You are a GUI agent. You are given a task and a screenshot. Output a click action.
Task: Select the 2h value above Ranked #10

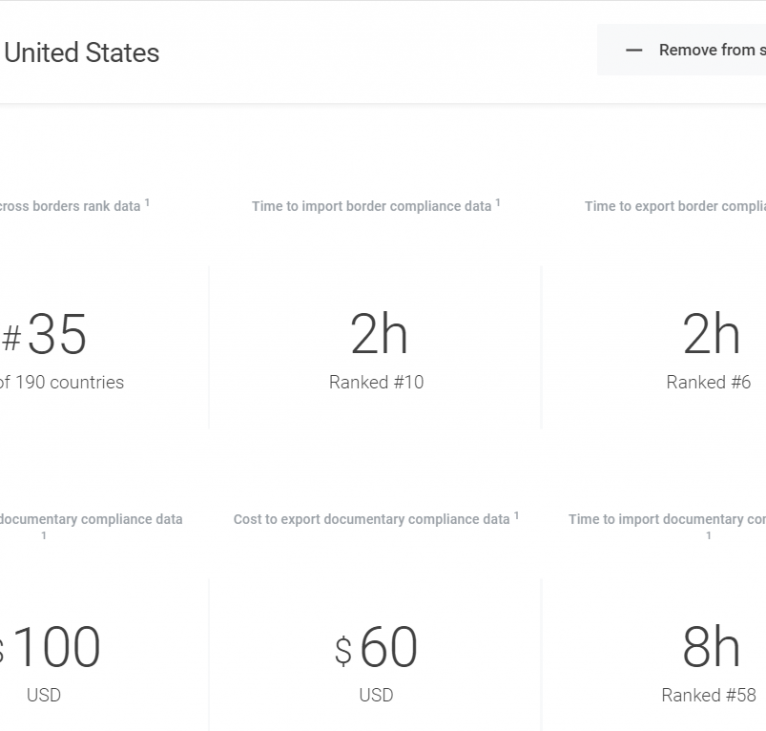pos(378,335)
